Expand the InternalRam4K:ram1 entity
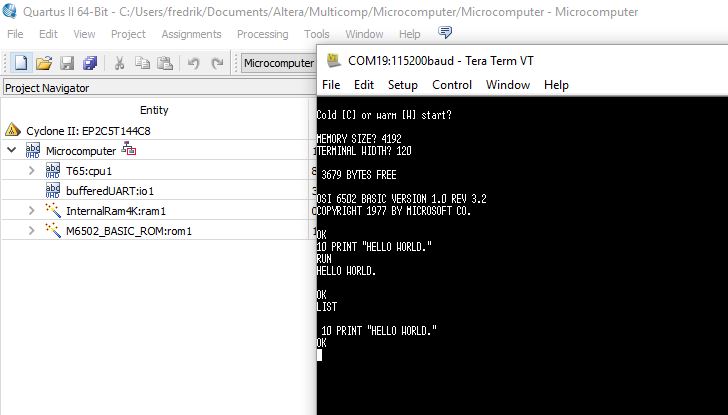Screen dimensions: 728x415 (x=32, y=211)
